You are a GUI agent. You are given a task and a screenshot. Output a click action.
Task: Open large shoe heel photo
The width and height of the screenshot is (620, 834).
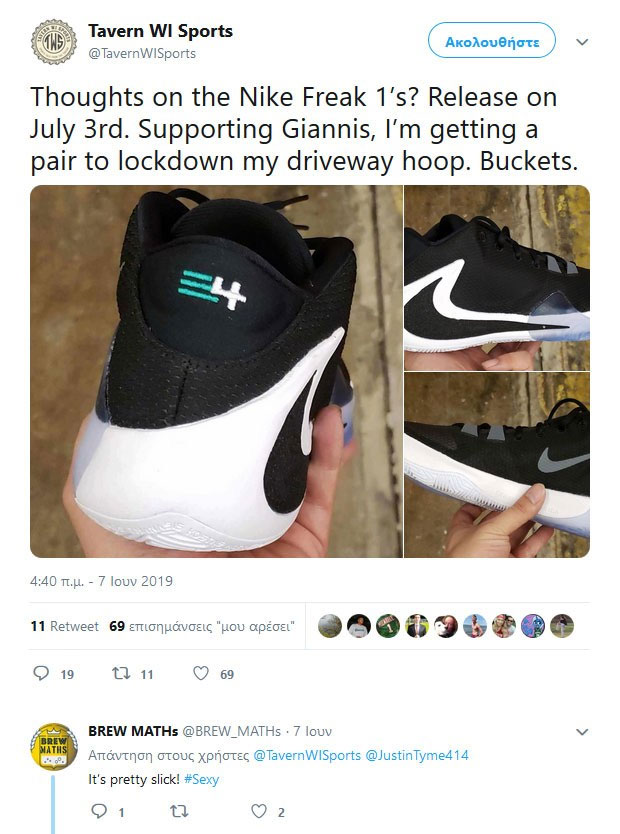(216, 371)
